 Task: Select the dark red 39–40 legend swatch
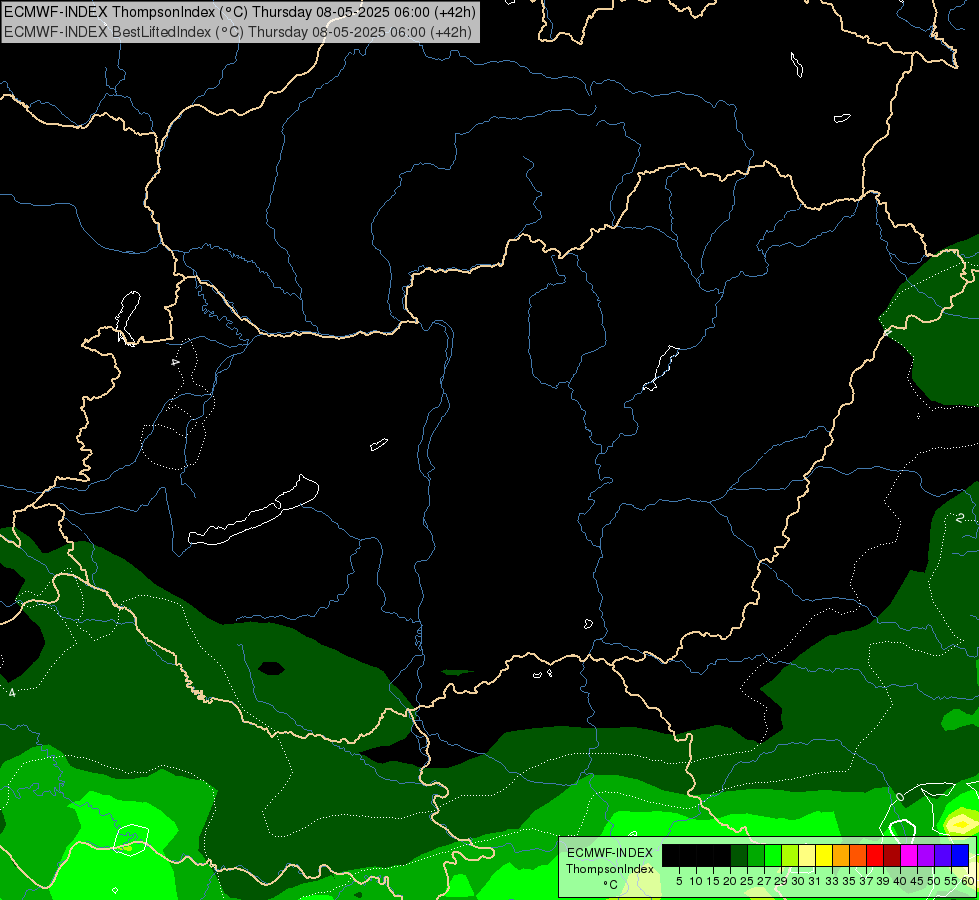[x=892, y=855]
